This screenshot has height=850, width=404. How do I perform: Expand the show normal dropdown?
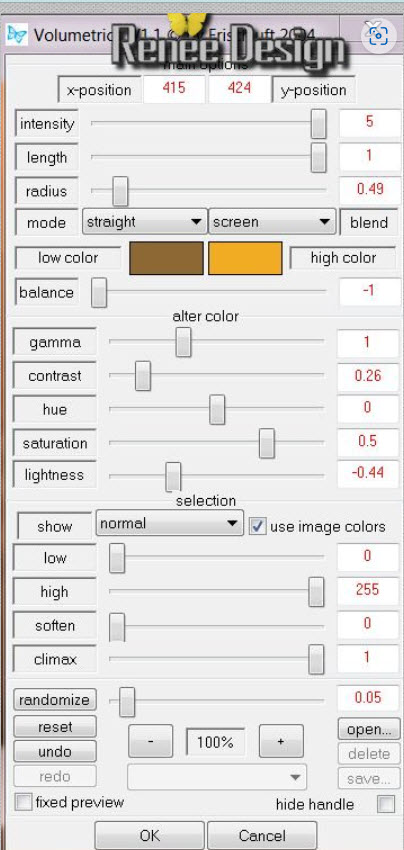coord(170,523)
